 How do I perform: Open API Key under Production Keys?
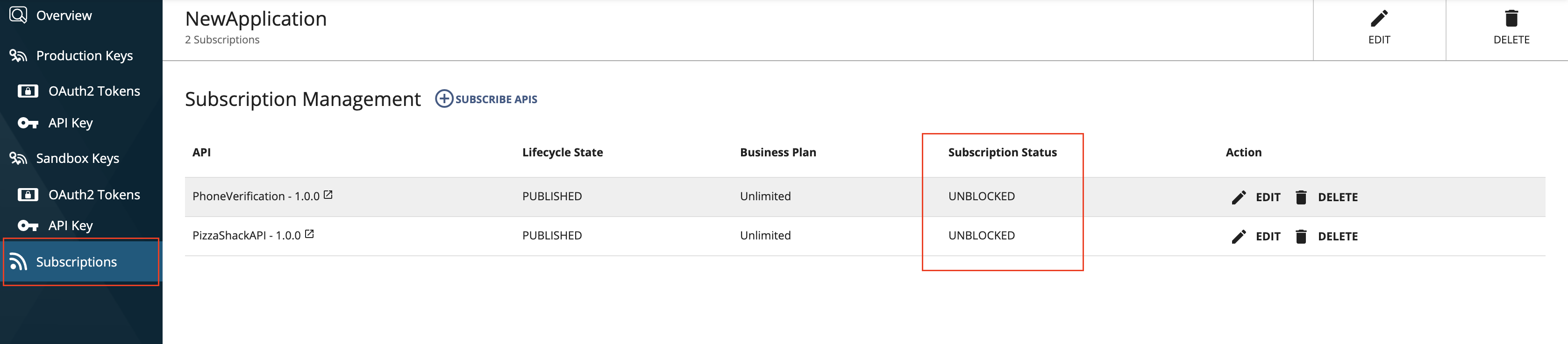70,123
